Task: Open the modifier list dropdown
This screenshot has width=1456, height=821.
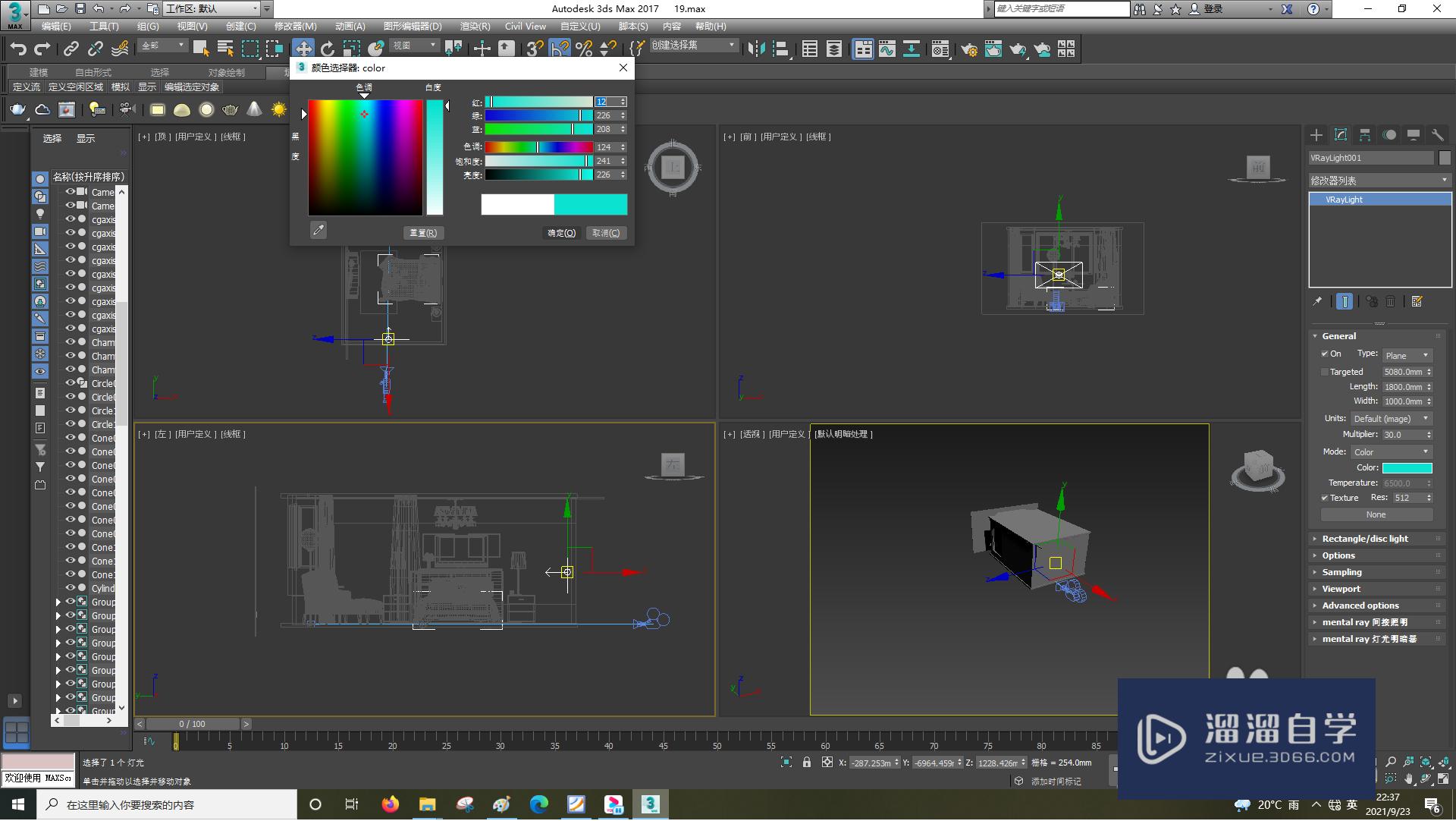Action: (1379, 180)
